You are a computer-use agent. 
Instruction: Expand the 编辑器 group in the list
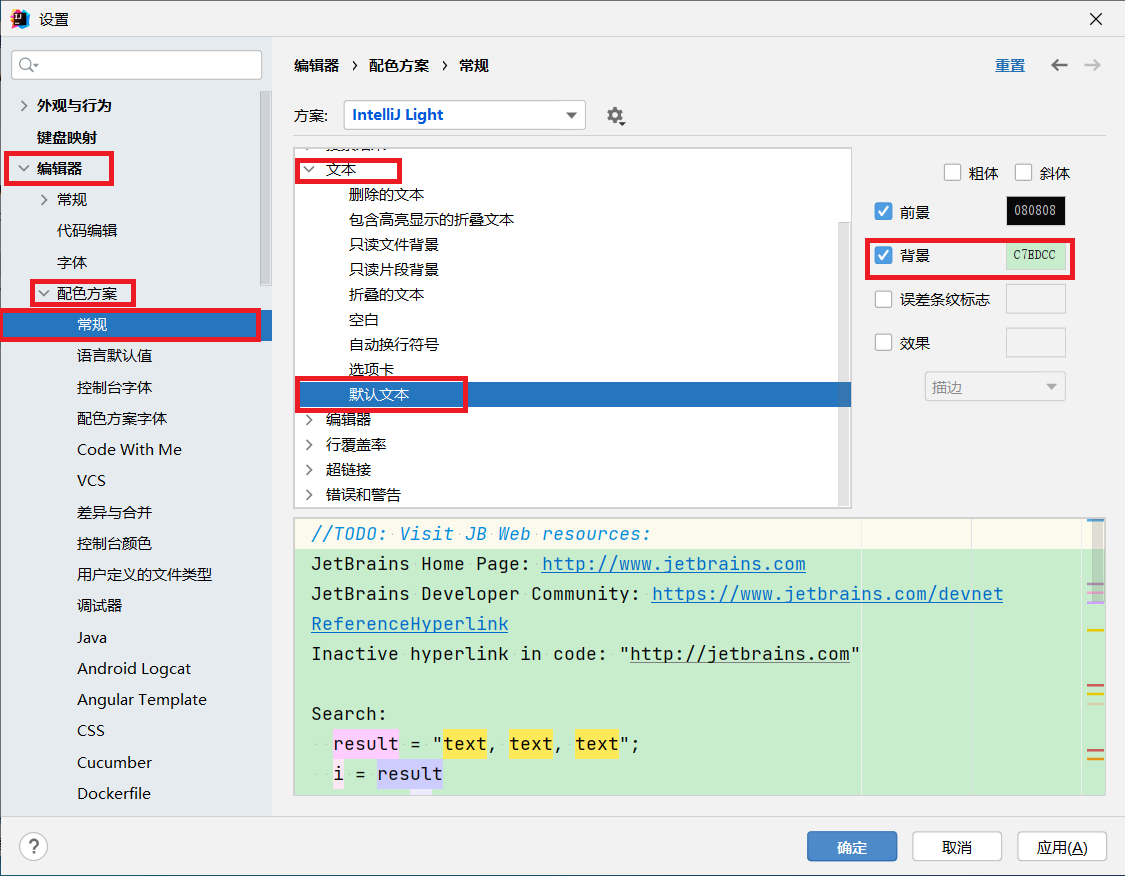click(309, 419)
